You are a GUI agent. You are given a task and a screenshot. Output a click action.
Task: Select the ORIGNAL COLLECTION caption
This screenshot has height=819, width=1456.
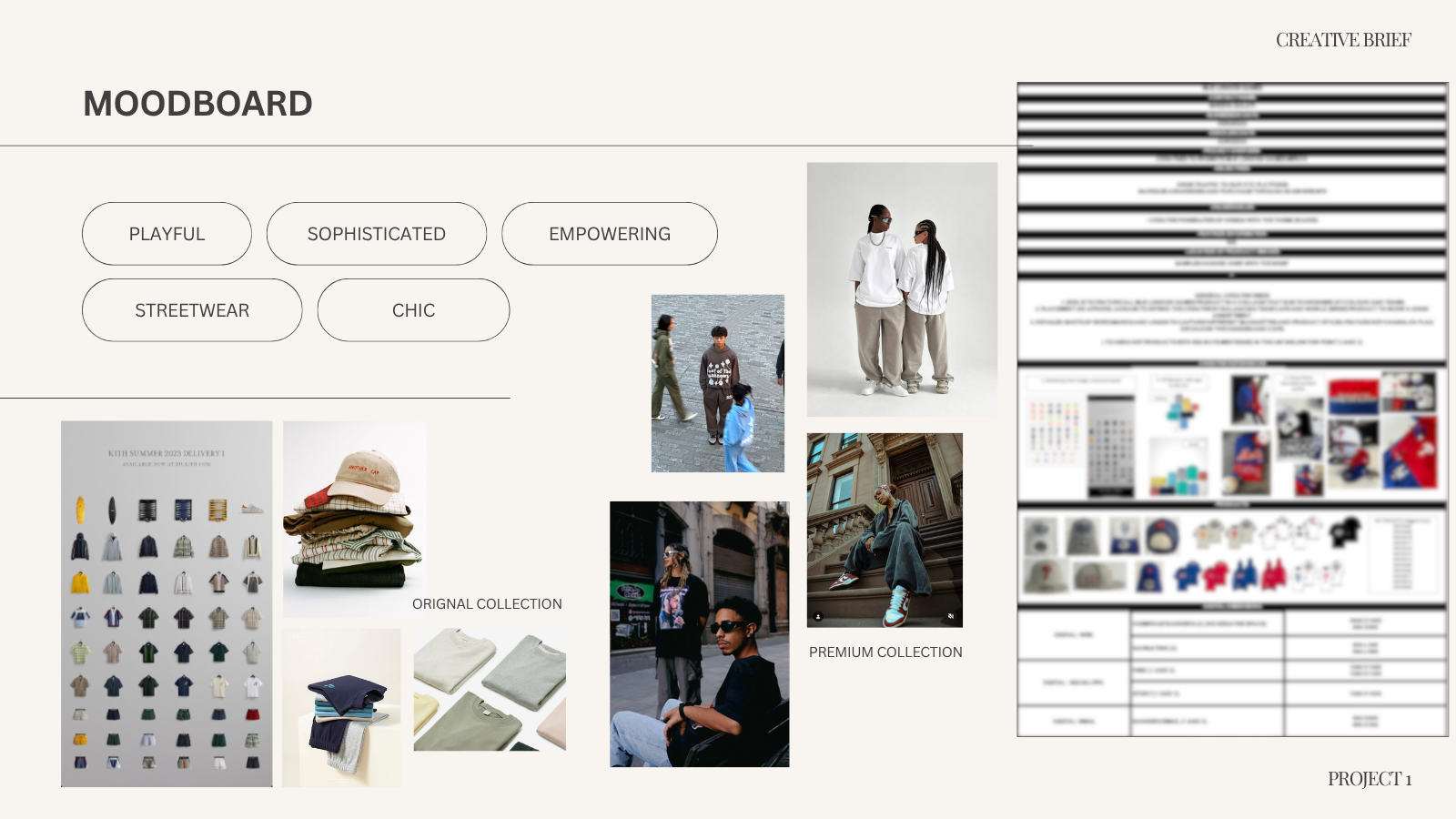click(x=487, y=604)
